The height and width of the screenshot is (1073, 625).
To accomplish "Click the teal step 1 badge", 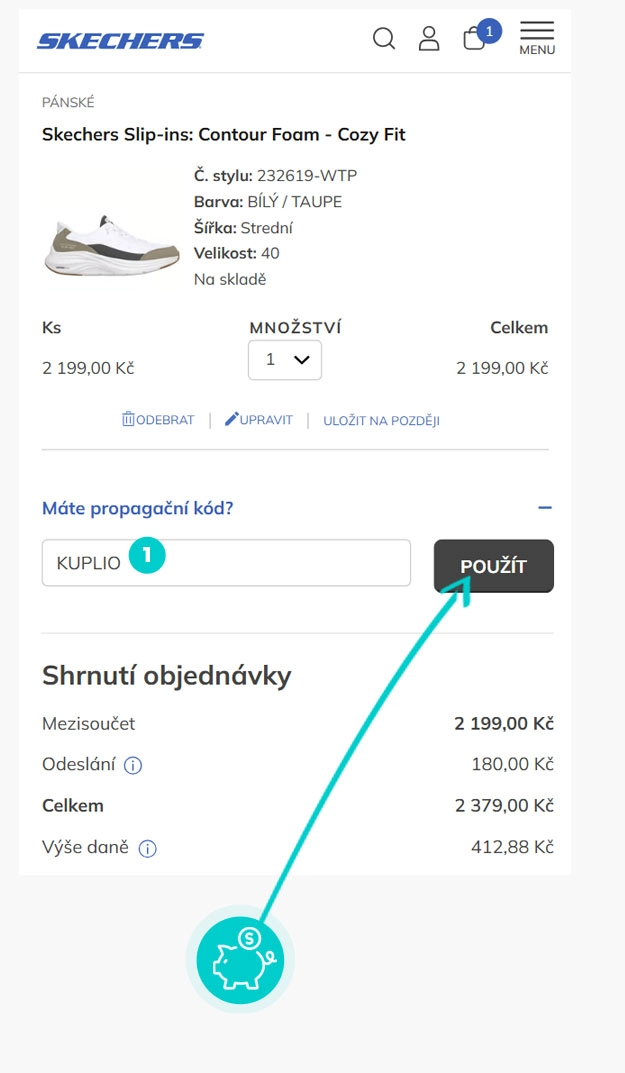I will (x=147, y=556).
